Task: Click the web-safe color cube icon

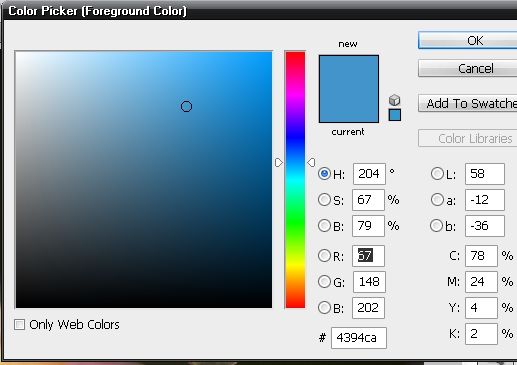Action: coord(394,100)
